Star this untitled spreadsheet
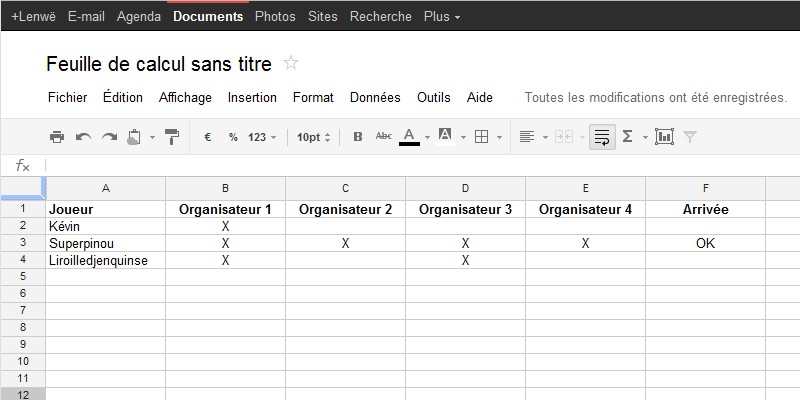Image resolution: width=800 pixels, height=400 pixels. (291, 63)
